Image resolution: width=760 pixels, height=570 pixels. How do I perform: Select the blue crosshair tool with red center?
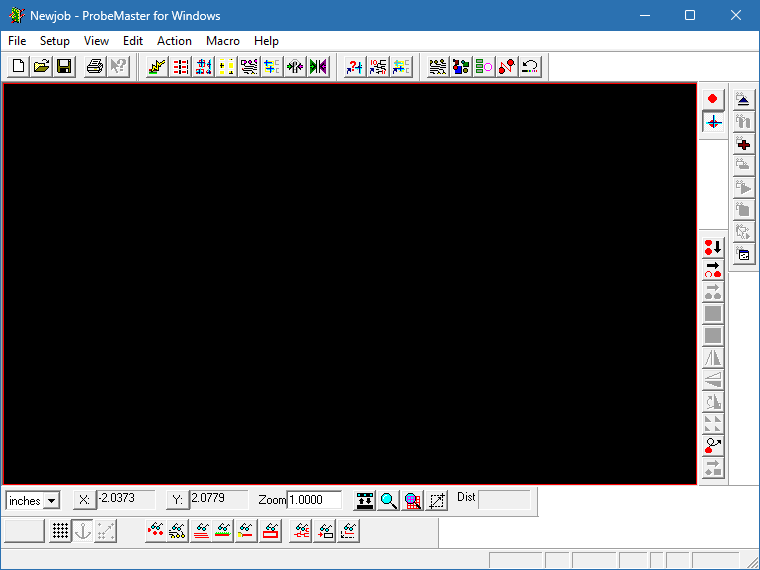click(x=713, y=122)
